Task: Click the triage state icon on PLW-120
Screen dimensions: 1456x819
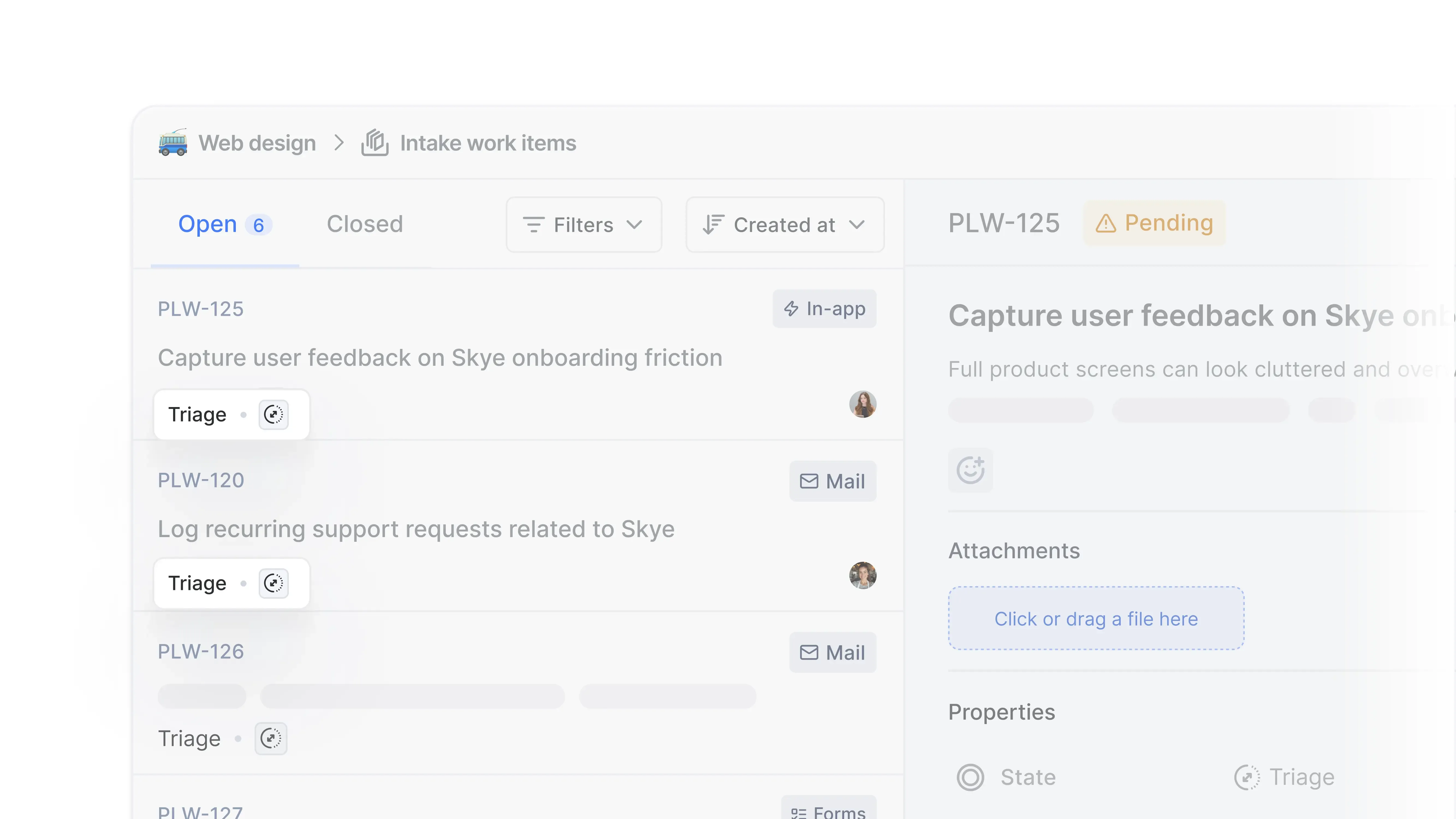Action: pyautogui.click(x=274, y=583)
